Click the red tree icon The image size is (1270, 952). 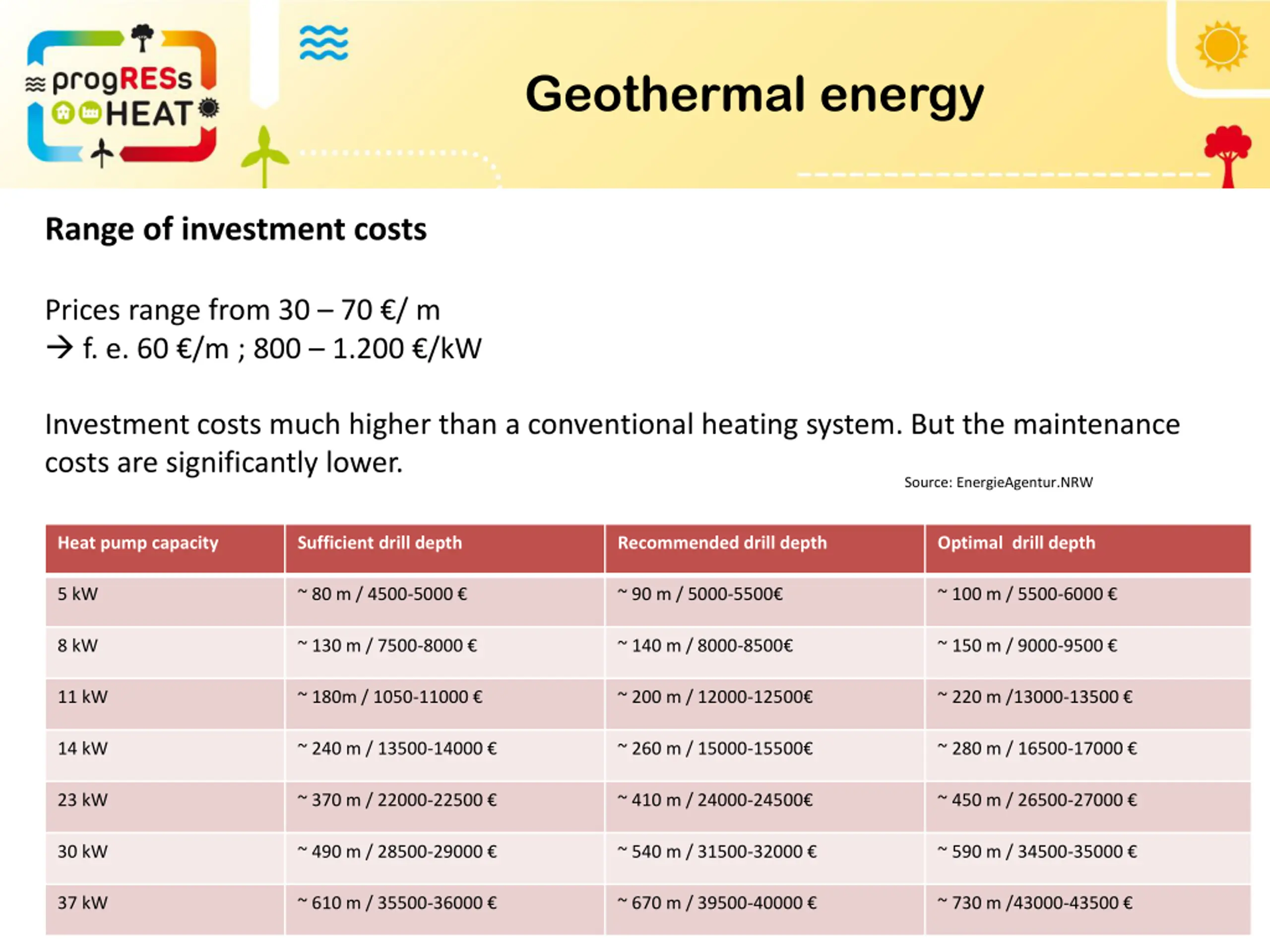(1228, 156)
